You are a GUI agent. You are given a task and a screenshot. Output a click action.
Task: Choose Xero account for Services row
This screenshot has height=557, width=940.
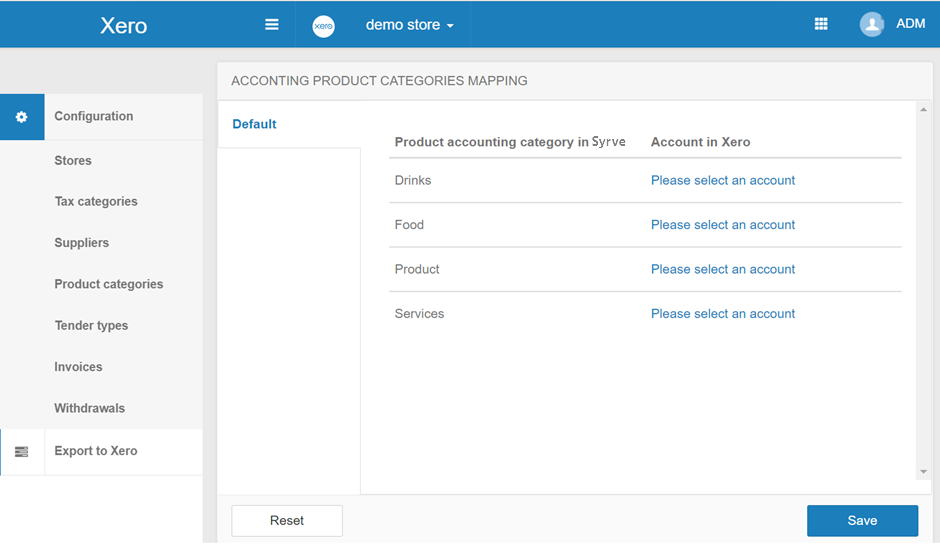[x=722, y=314]
